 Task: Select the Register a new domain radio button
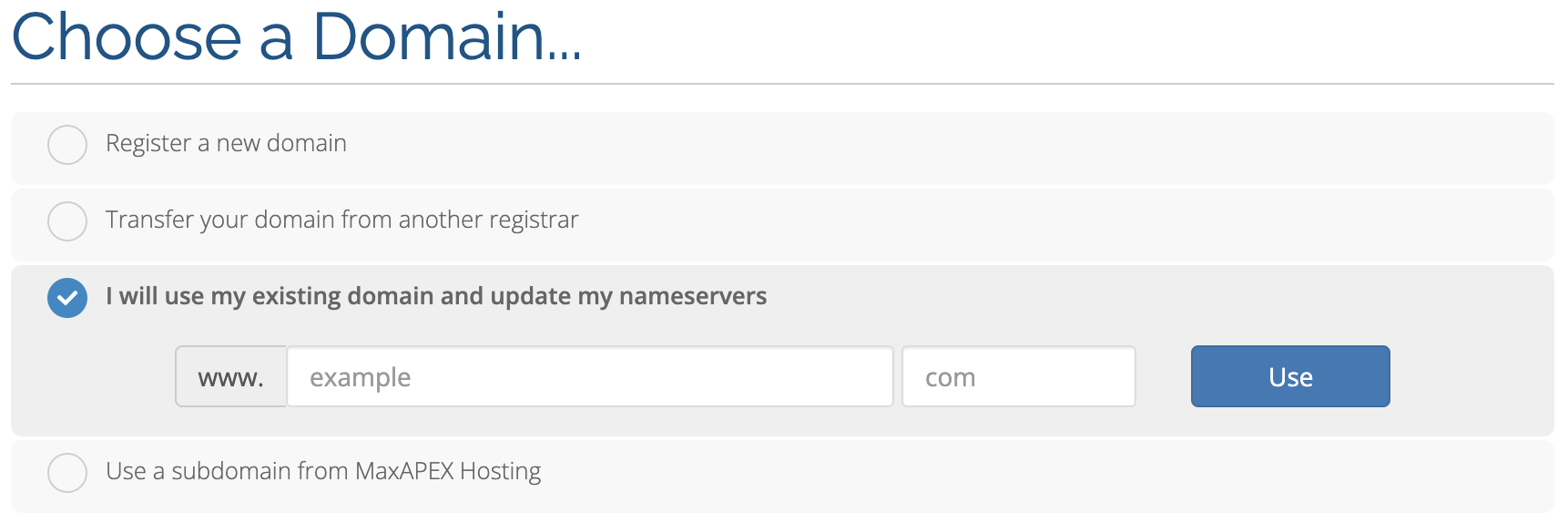[x=67, y=145]
